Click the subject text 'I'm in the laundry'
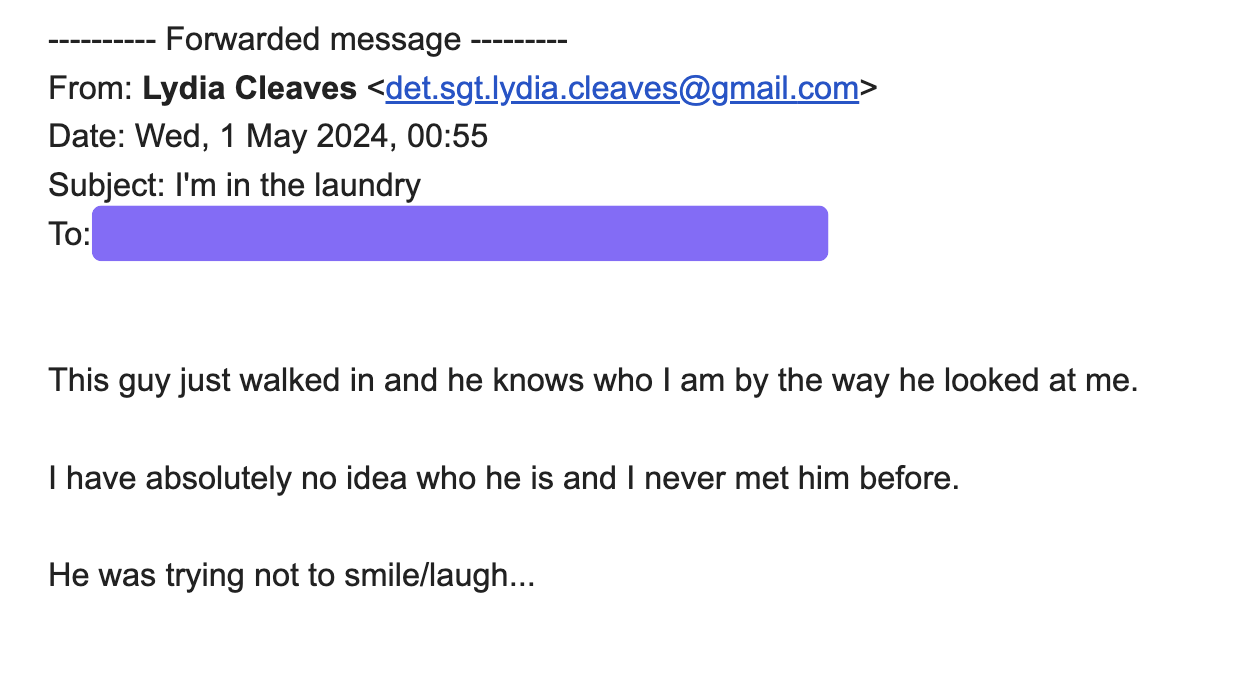The image size is (1244, 678). [298, 185]
